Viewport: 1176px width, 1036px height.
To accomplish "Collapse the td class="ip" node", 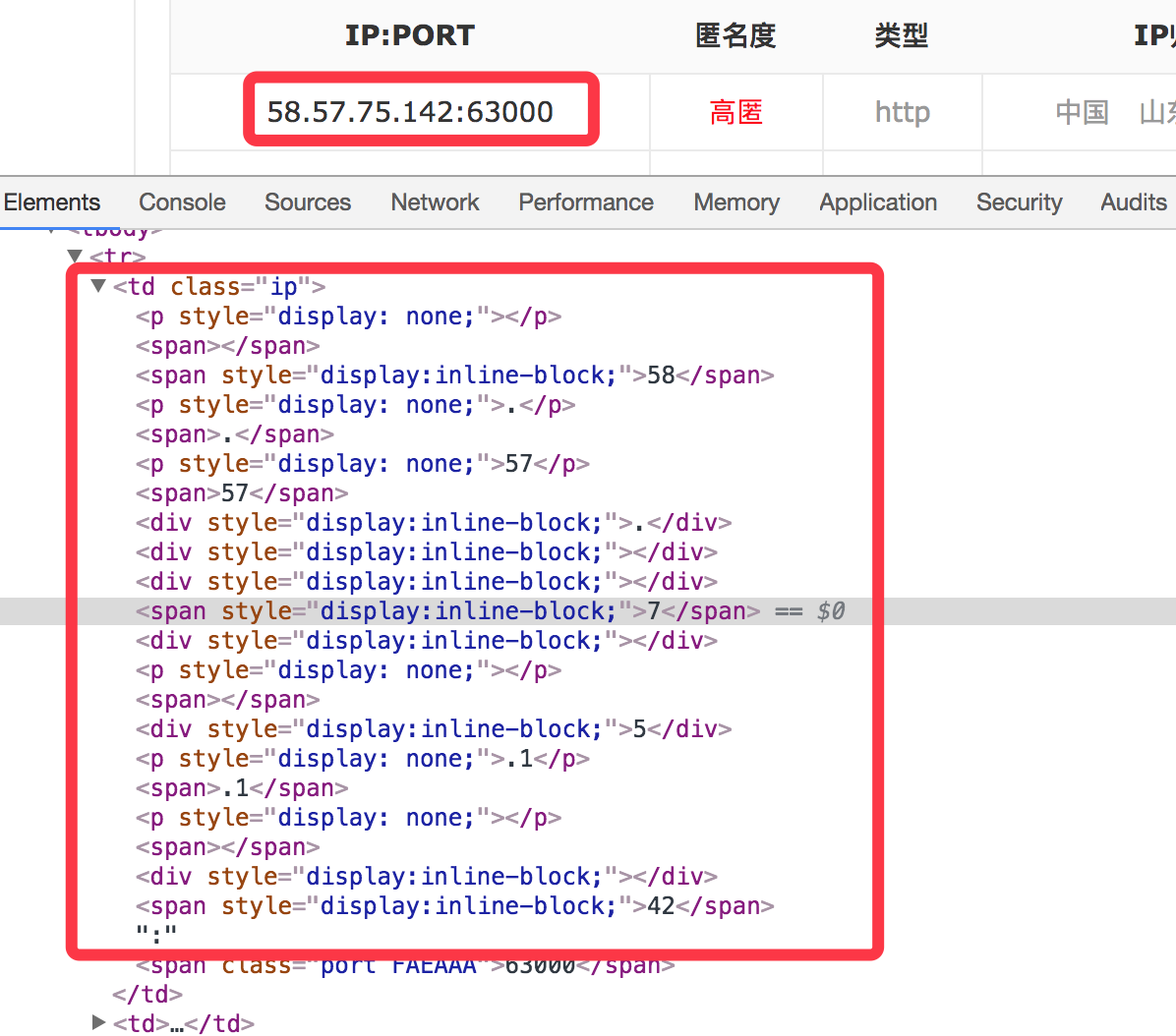I will [97, 286].
